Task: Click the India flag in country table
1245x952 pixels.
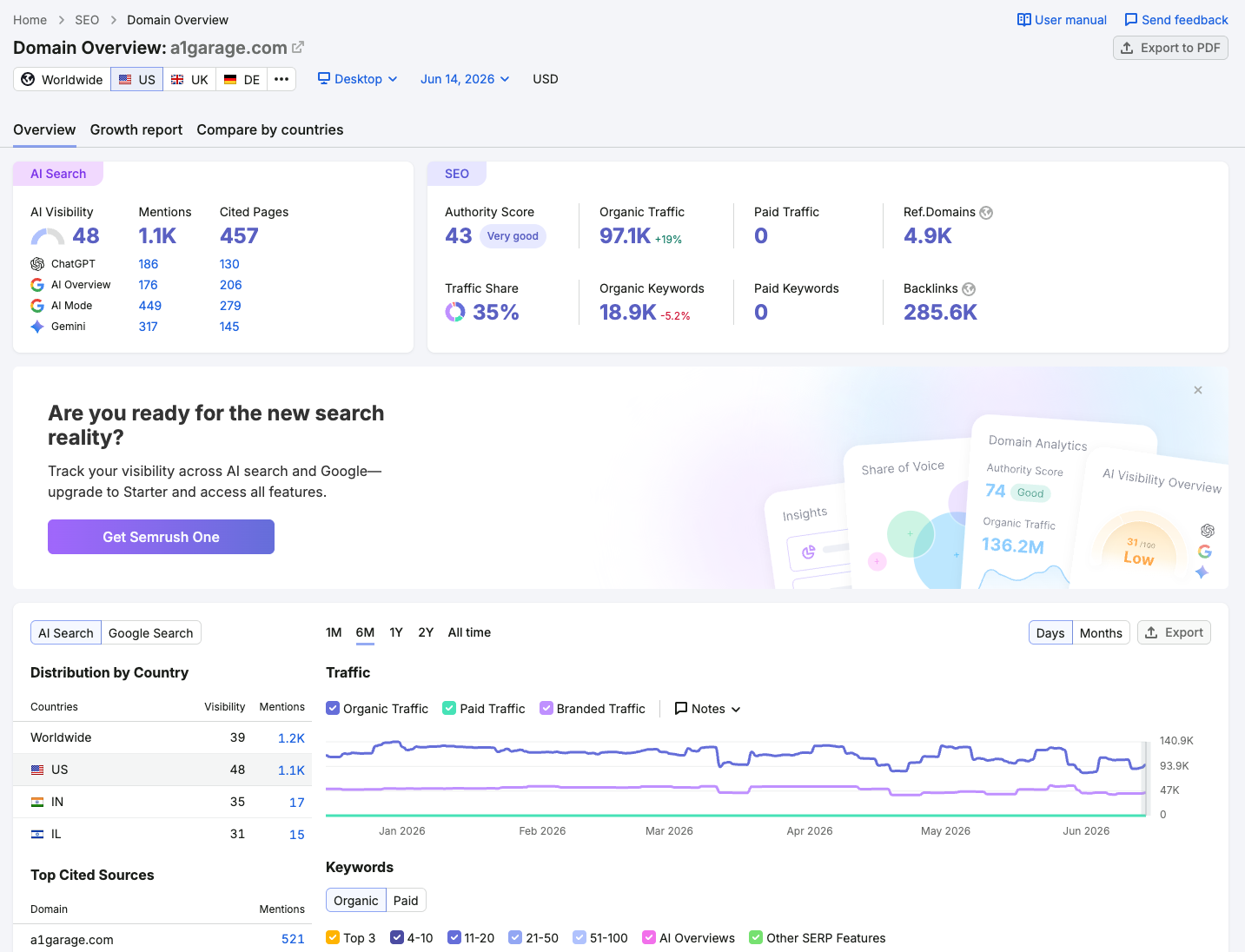Action: point(37,802)
